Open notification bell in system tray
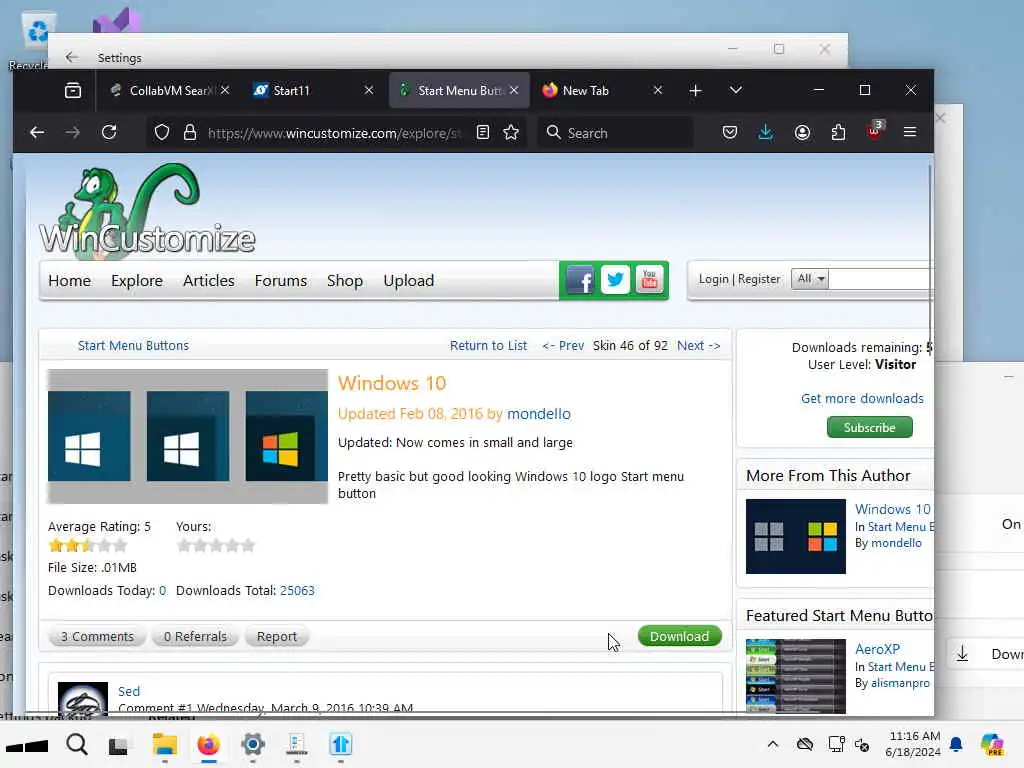The height and width of the screenshot is (768, 1024). pos(956,744)
